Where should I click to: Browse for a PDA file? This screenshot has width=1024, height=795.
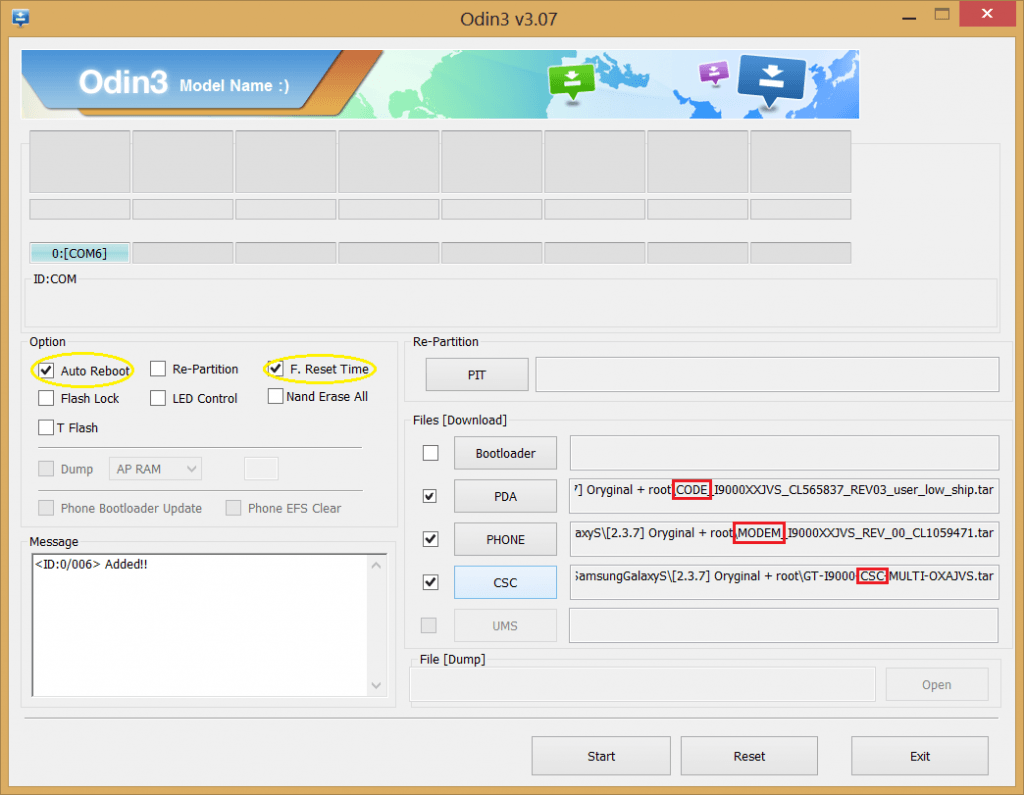[x=505, y=496]
